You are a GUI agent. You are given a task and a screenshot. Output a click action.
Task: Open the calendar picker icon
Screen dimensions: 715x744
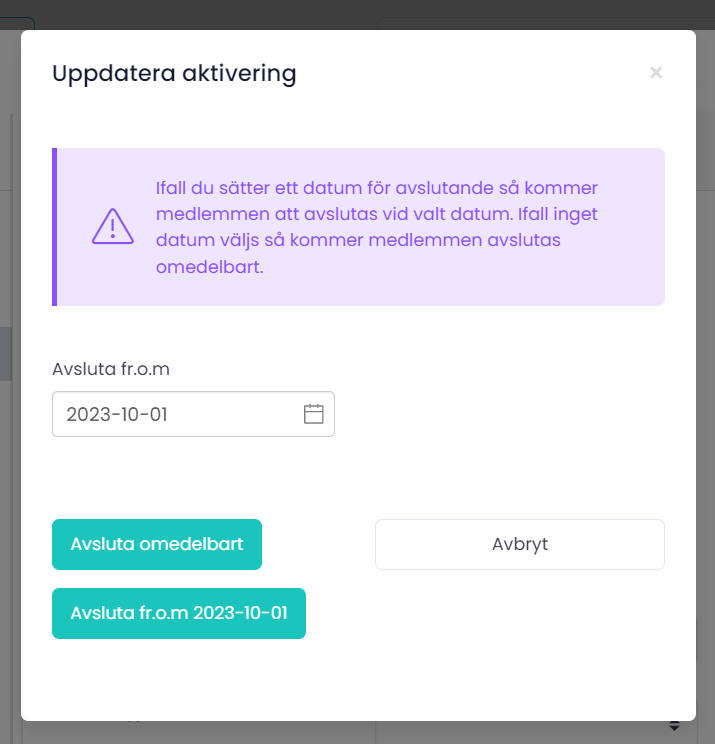coord(313,414)
